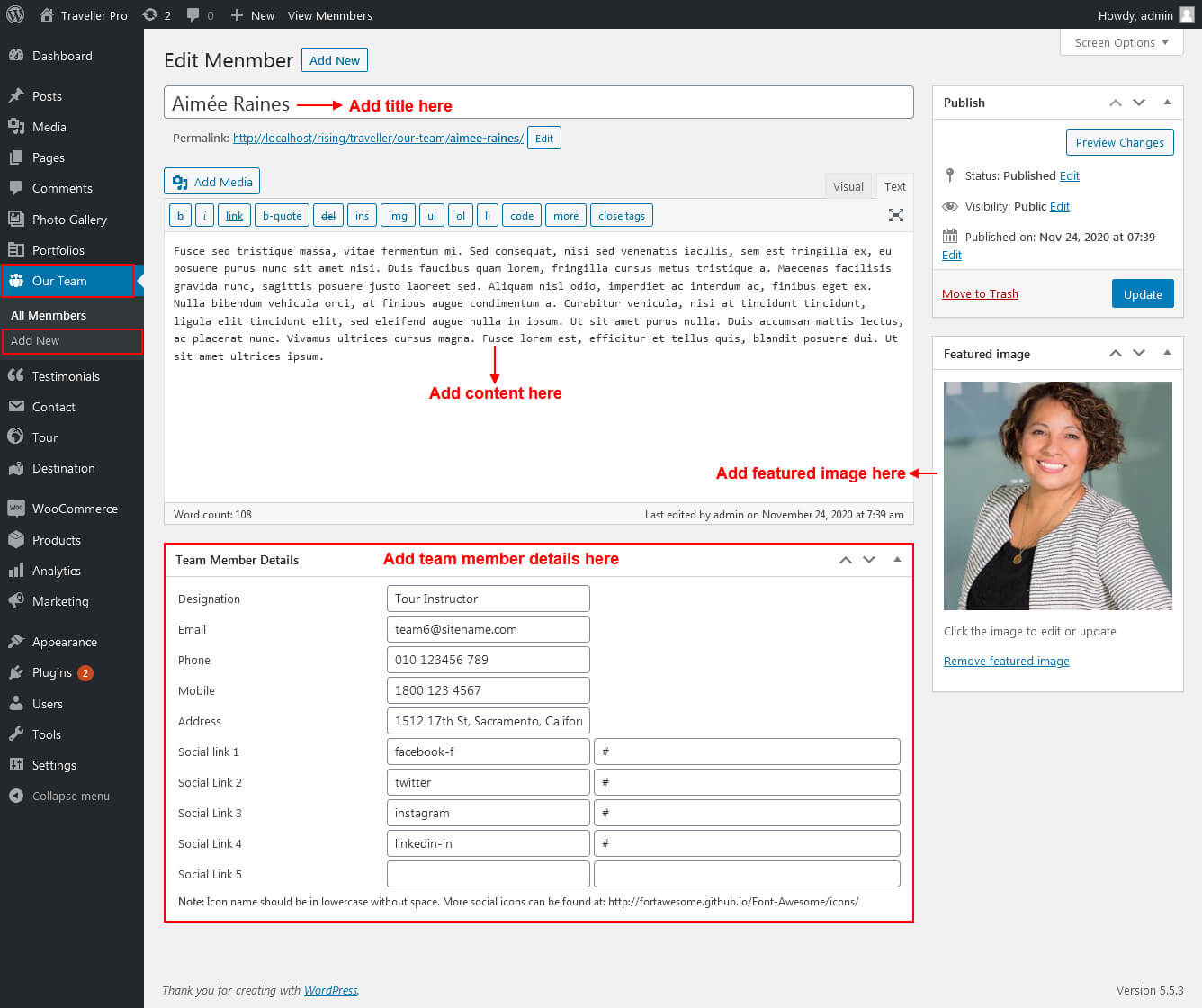Click the WordPress logo icon

14,14
